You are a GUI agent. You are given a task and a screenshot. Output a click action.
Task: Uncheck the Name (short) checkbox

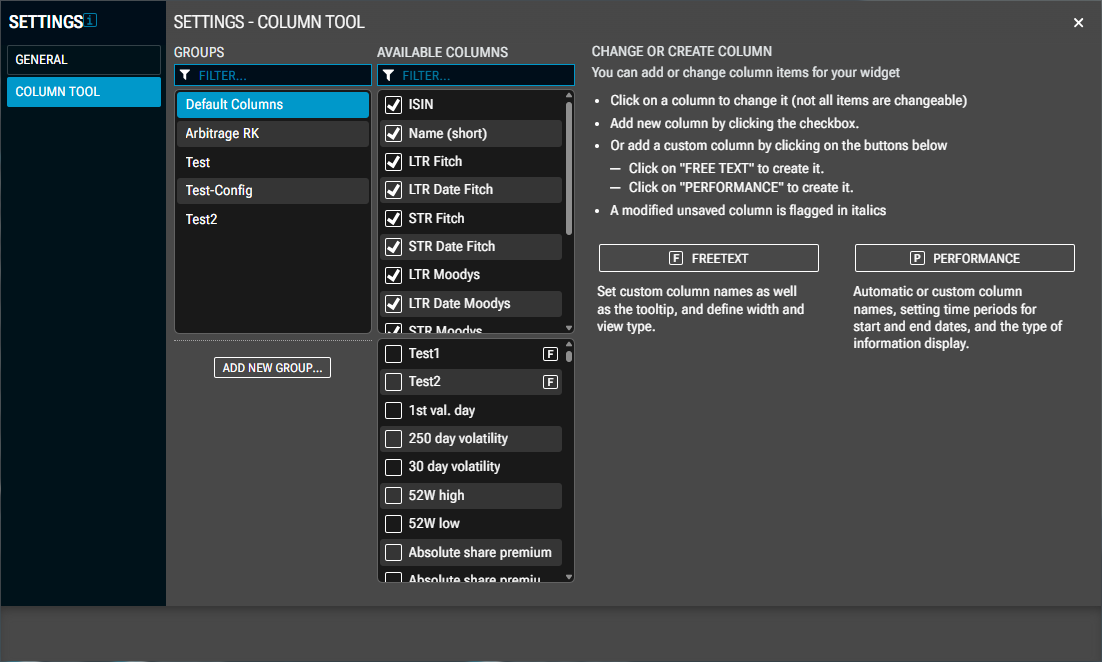(394, 134)
